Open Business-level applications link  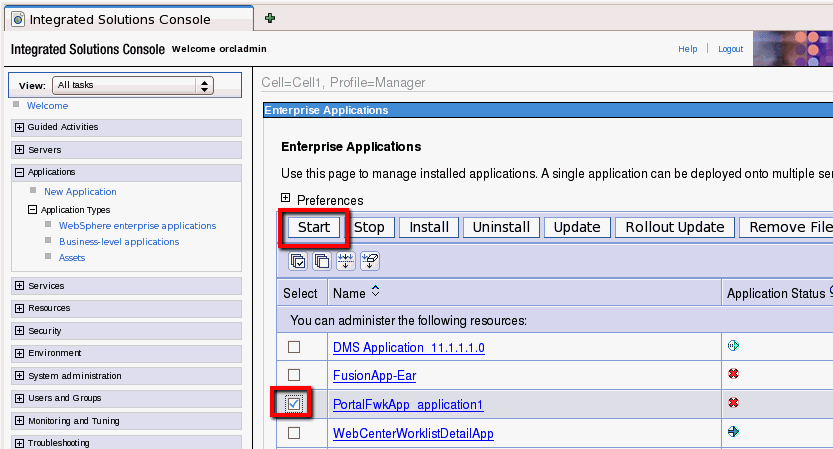(119, 242)
